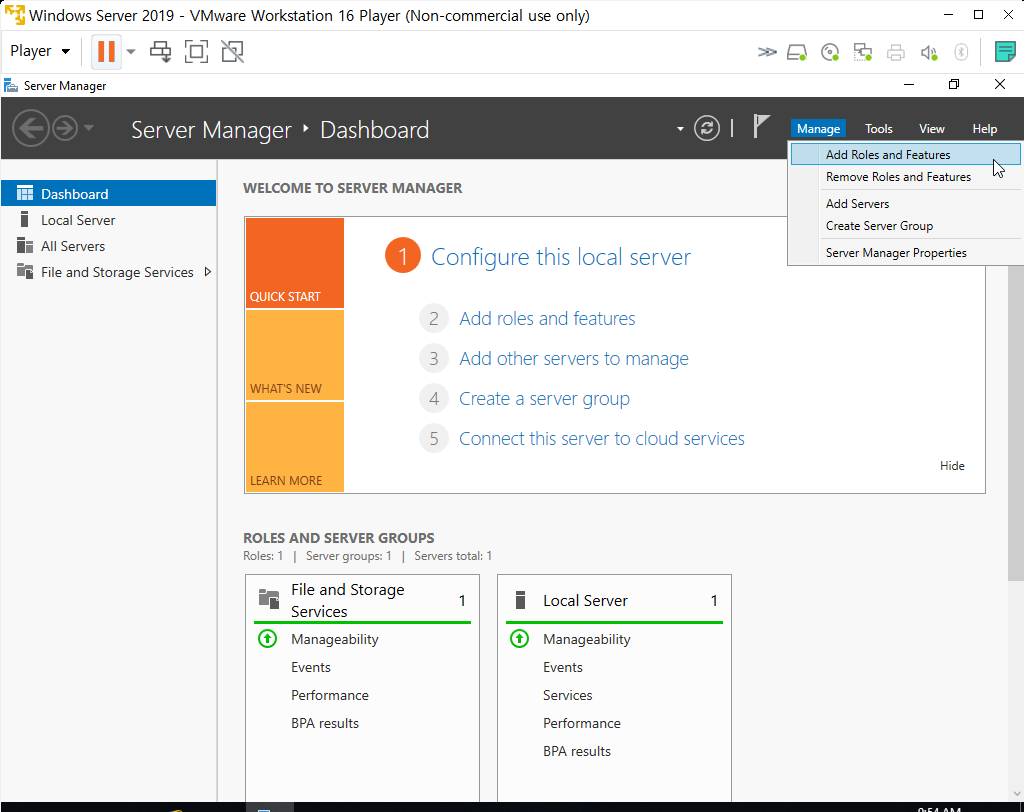Image resolution: width=1024 pixels, height=812 pixels.
Task: Open BPA results in File and Storage tile
Action: (325, 723)
